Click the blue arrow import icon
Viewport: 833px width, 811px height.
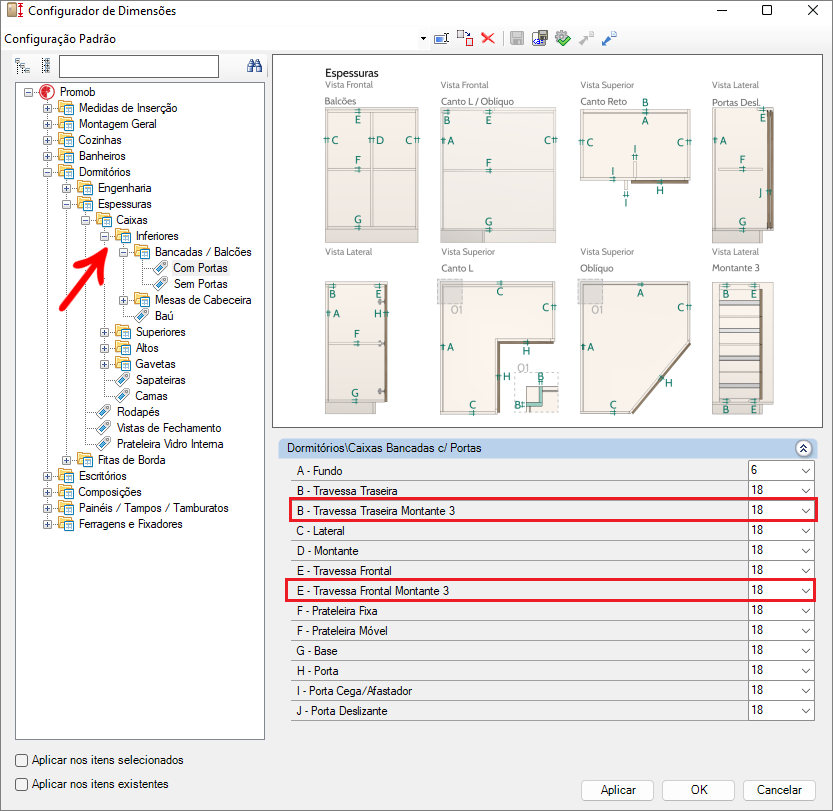click(x=608, y=38)
